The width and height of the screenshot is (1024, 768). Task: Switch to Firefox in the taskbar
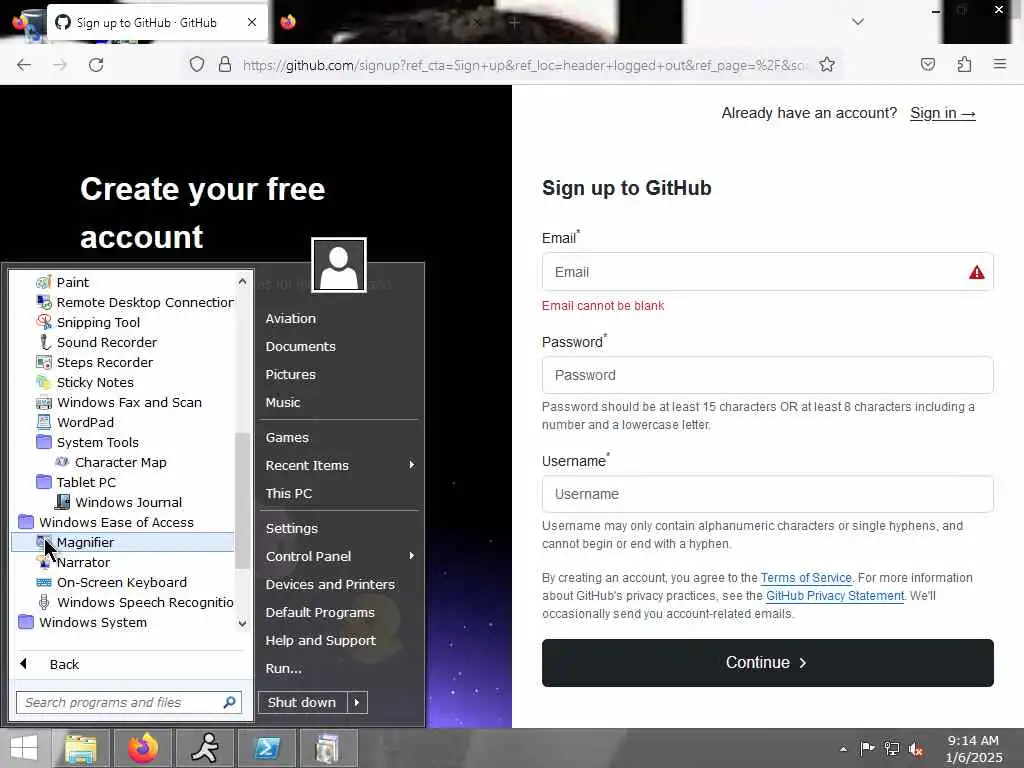pos(143,748)
